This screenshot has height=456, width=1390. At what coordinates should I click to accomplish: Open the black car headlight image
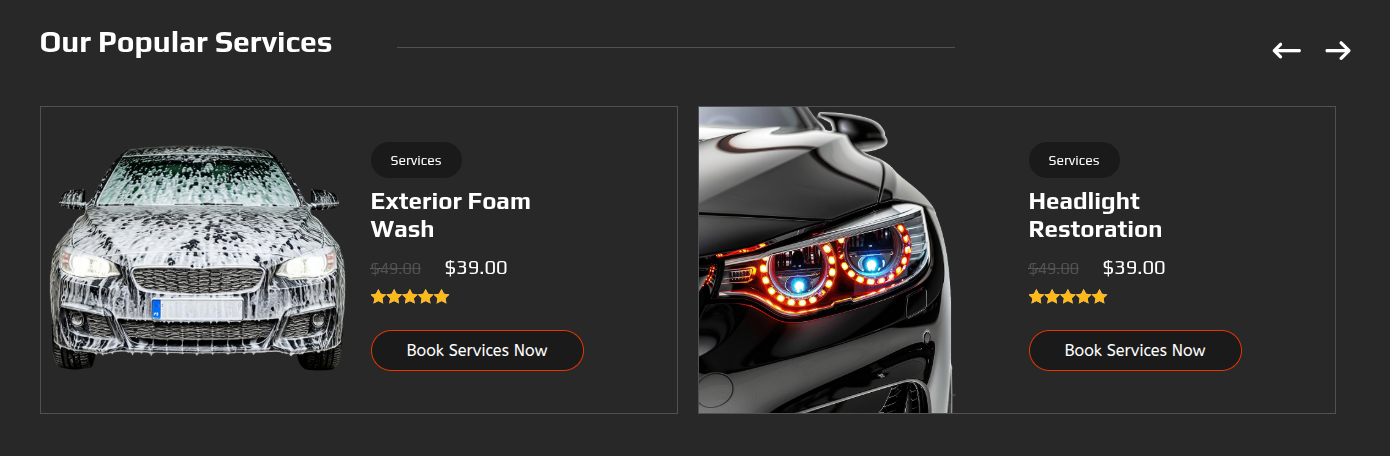[826, 260]
